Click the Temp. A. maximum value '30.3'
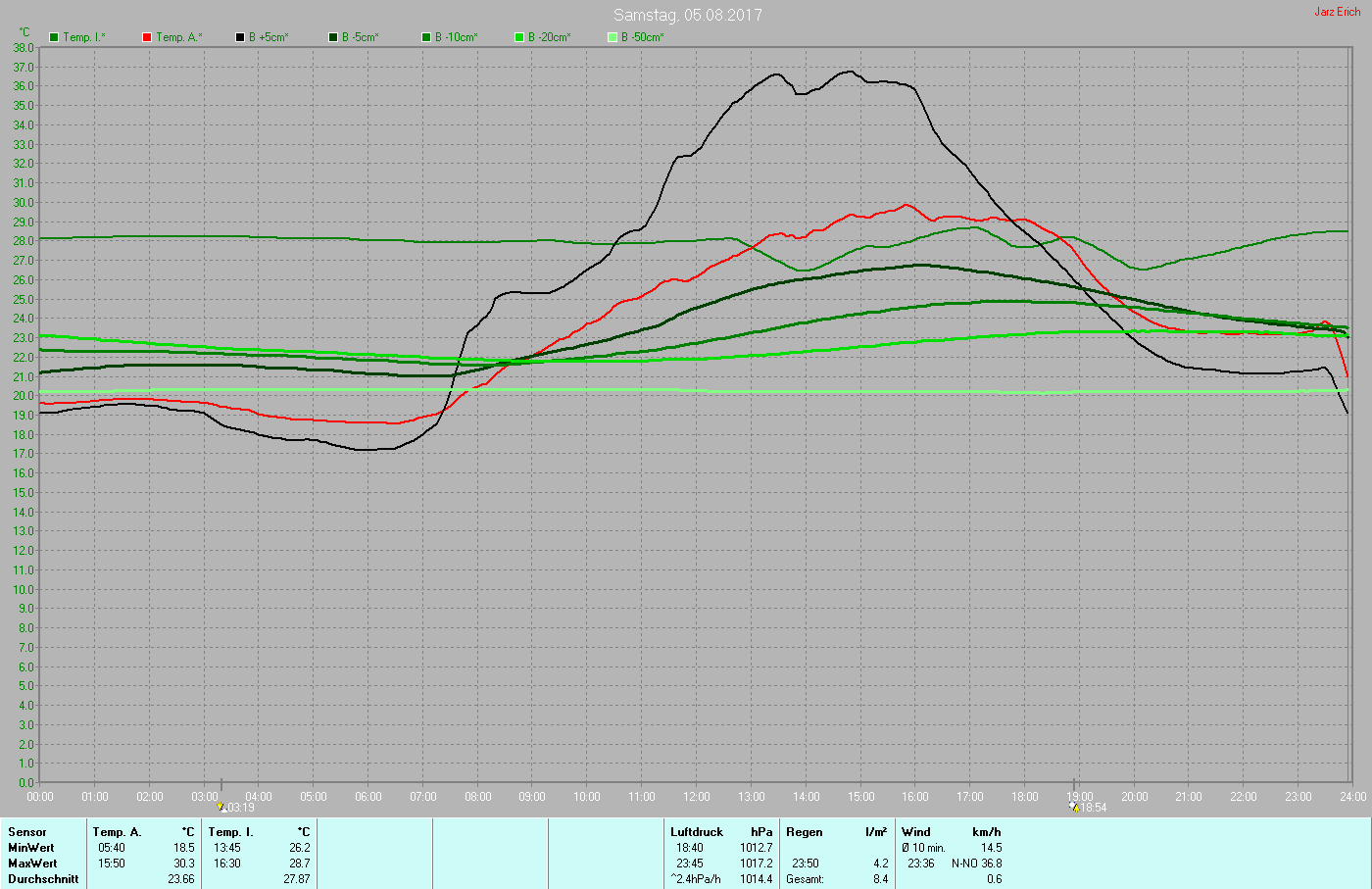This screenshot has height=889, width=1372. coord(184,864)
